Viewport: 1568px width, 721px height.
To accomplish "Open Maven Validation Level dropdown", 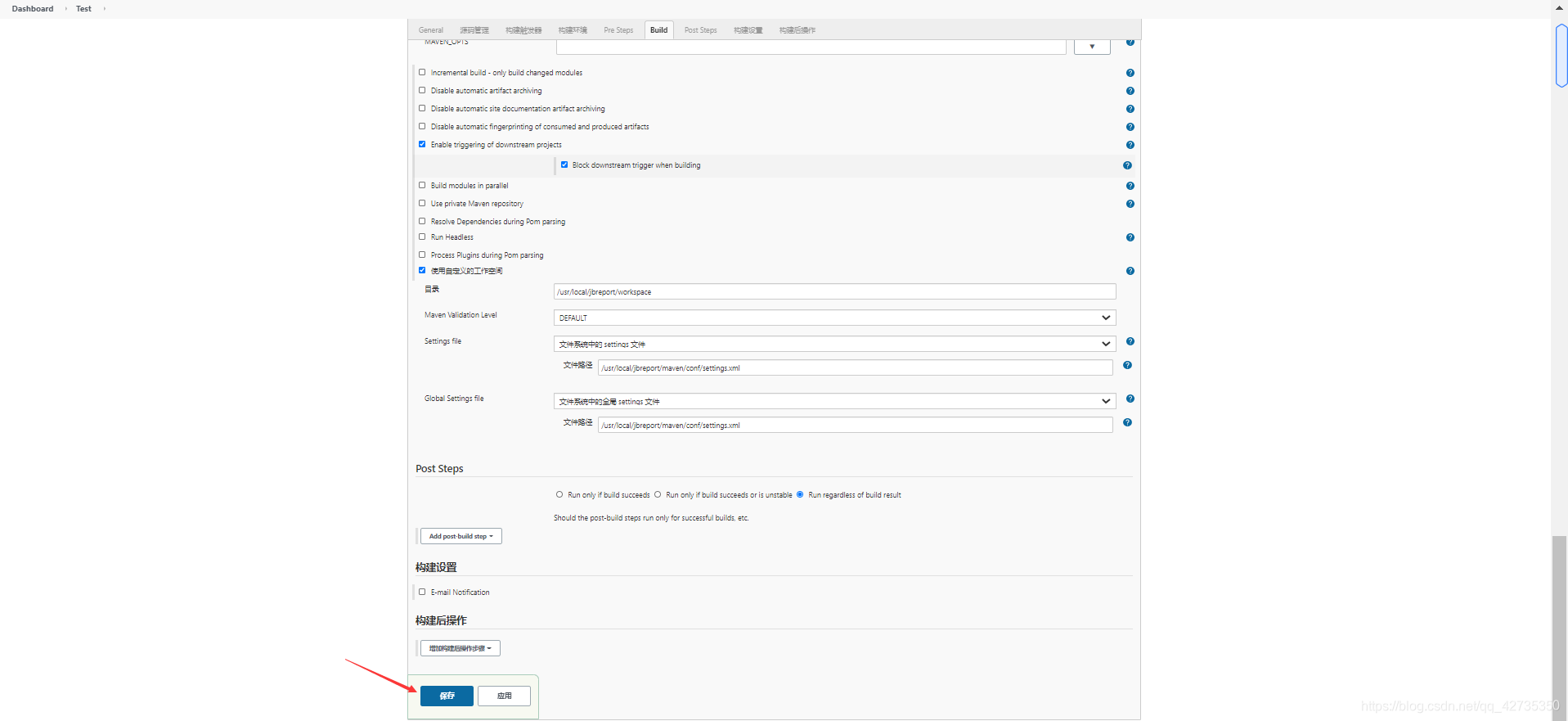I will (x=834, y=318).
